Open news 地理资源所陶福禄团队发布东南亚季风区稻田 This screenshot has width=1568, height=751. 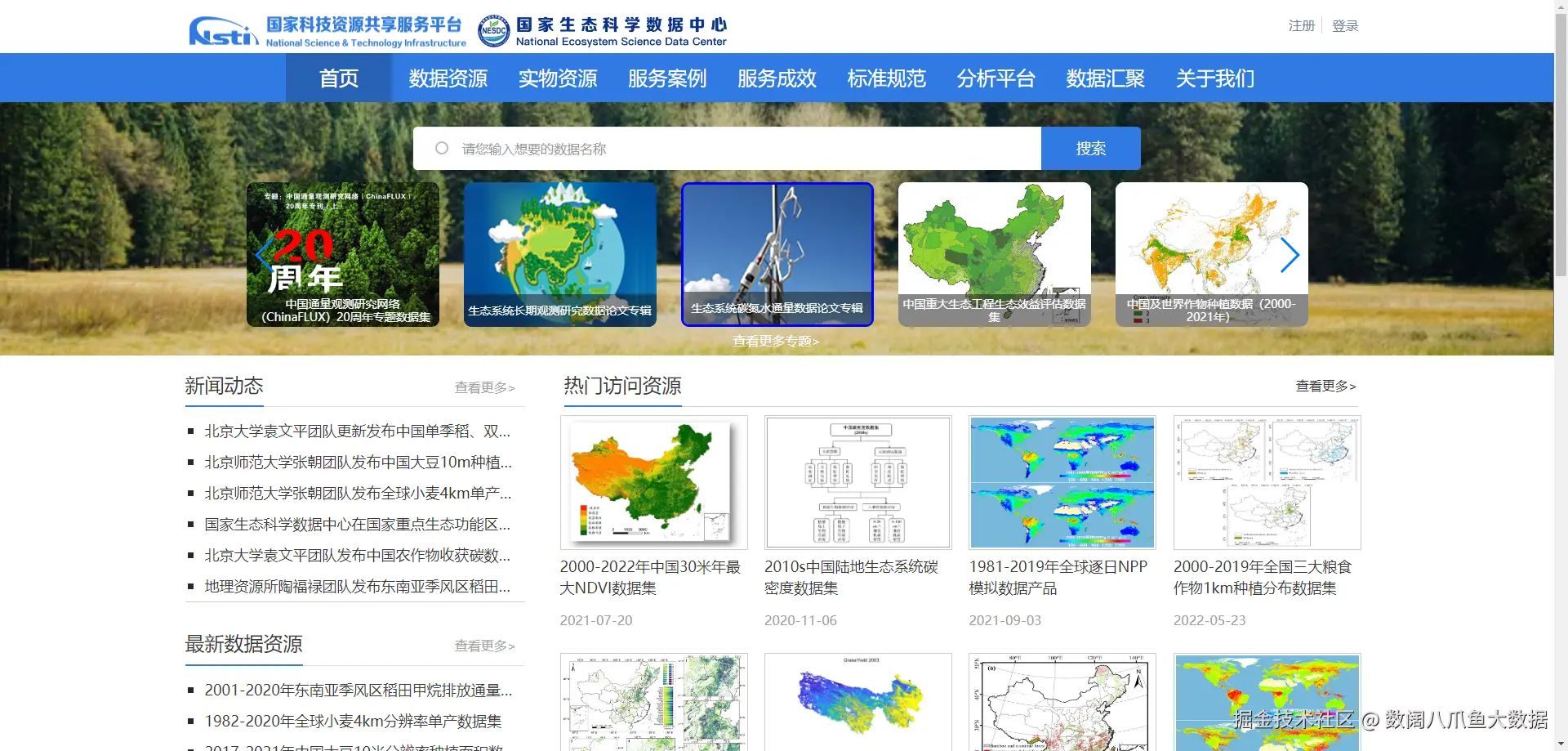pos(358,587)
